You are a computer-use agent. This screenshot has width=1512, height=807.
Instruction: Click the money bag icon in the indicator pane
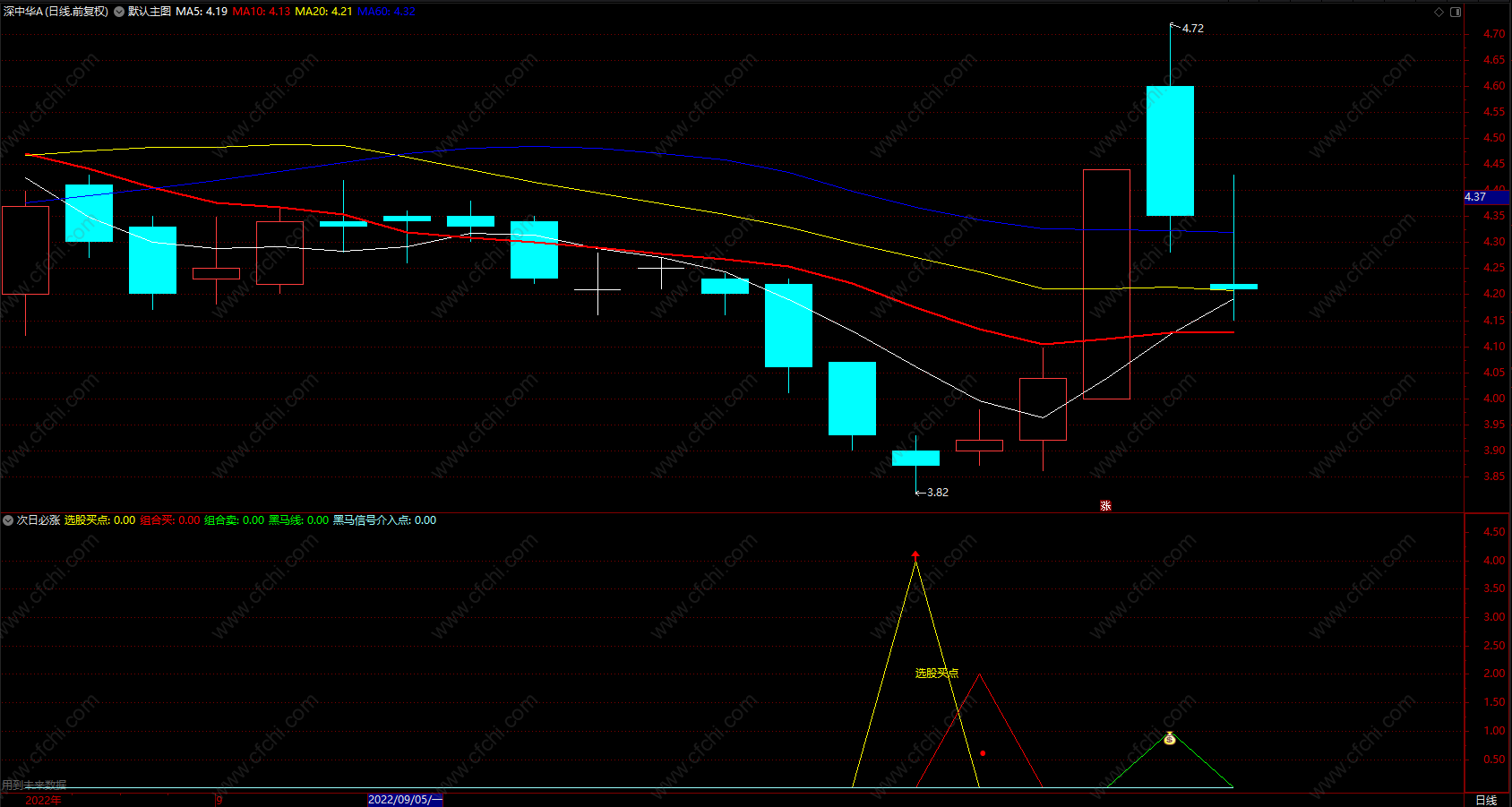[1169, 739]
